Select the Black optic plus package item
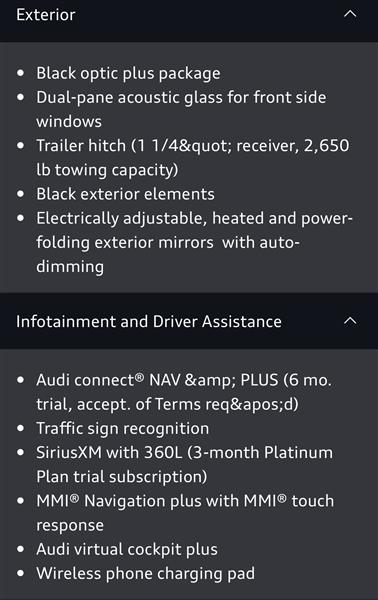The height and width of the screenshot is (600, 378). point(128,73)
